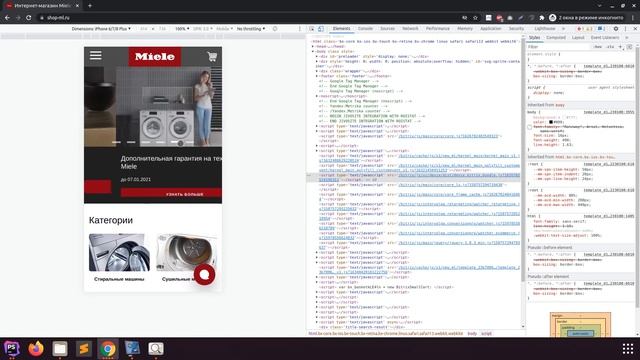The image size is (640, 360).
Task: Click the script breadcrumb in DevTools
Action: pyautogui.click(x=486, y=333)
